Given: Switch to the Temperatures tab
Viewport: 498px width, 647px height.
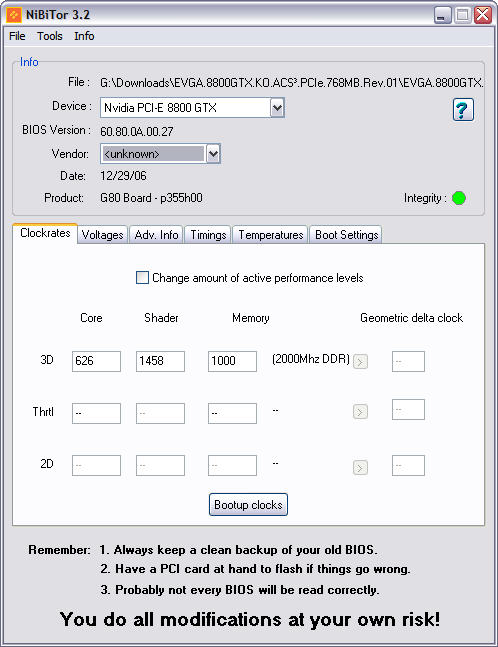Looking at the screenshot, I should pyautogui.click(x=270, y=235).
